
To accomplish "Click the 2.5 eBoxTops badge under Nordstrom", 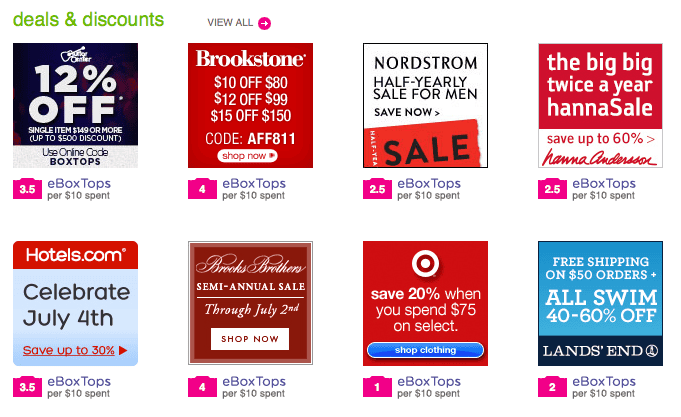I will (377, 189).
